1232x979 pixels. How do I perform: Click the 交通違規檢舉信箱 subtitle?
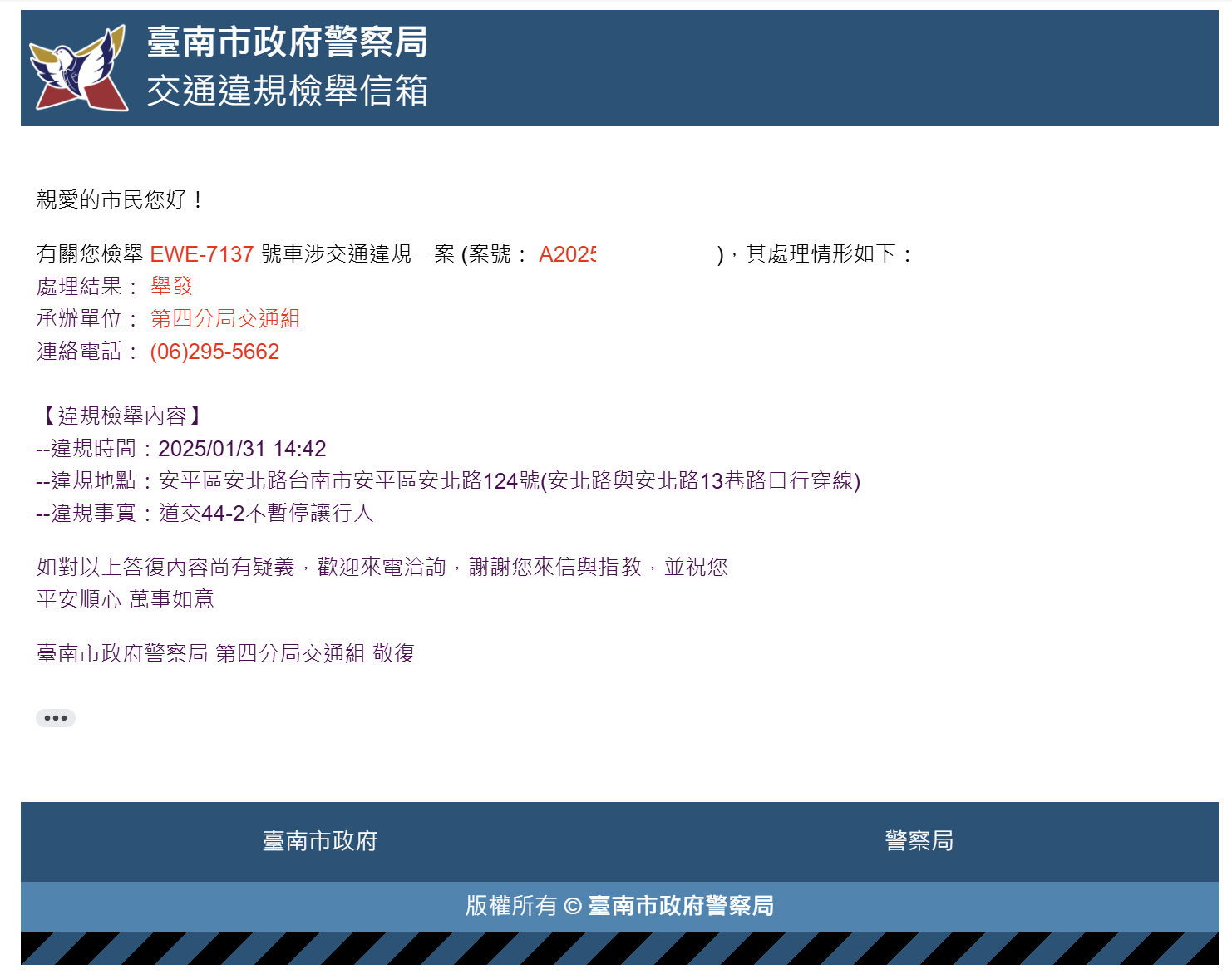coord(287,91)
